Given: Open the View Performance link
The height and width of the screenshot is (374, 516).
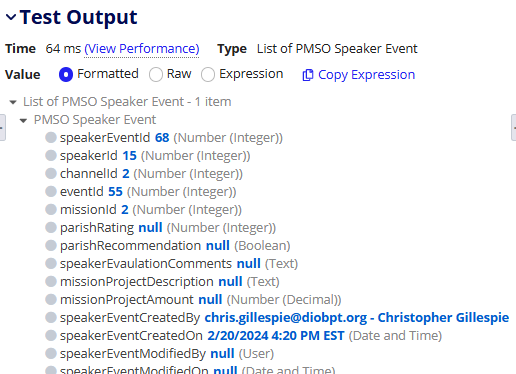Looking at the screenshot, I should [x=142, y=49].
